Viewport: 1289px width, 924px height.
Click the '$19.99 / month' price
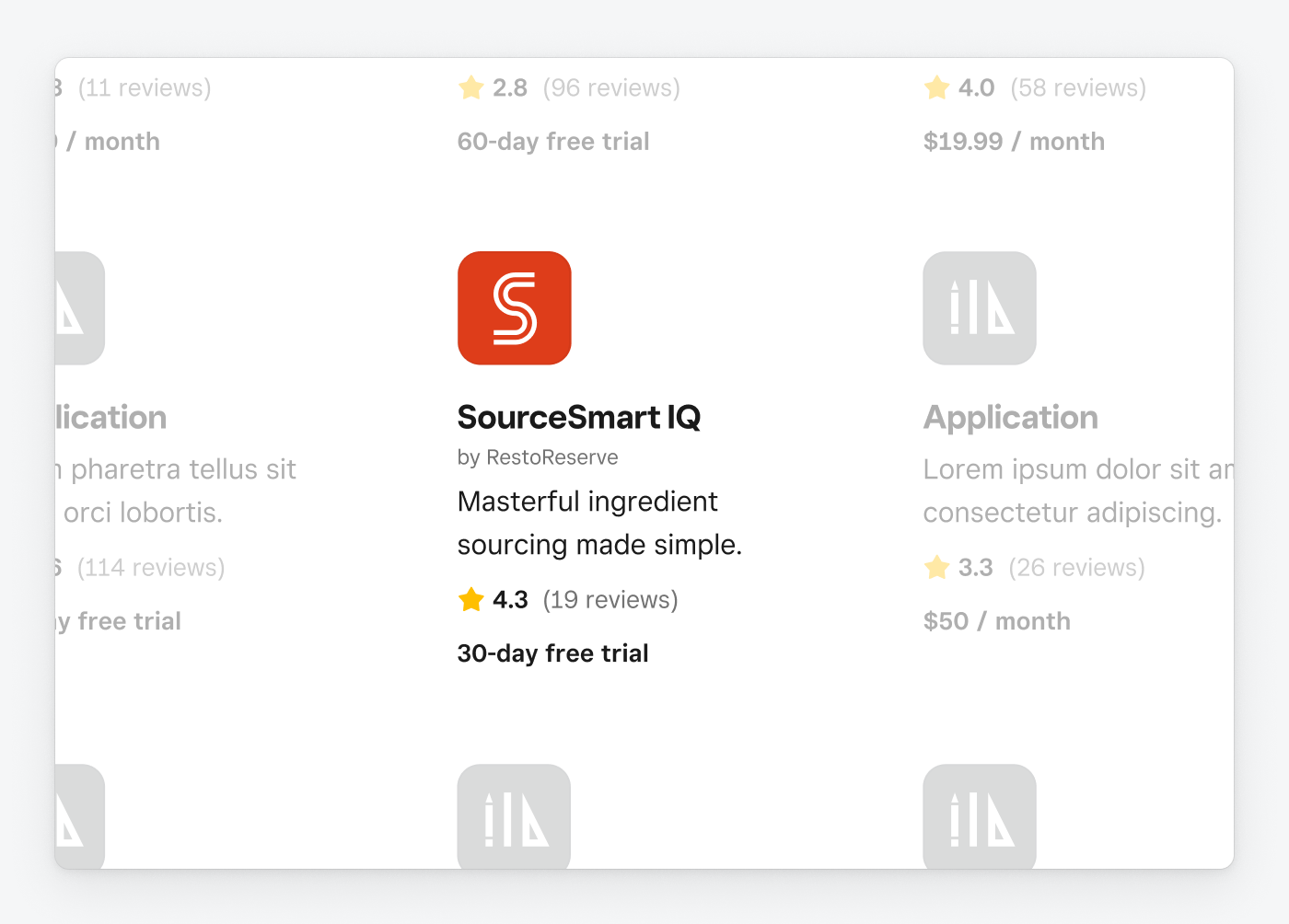point(1014,142)
